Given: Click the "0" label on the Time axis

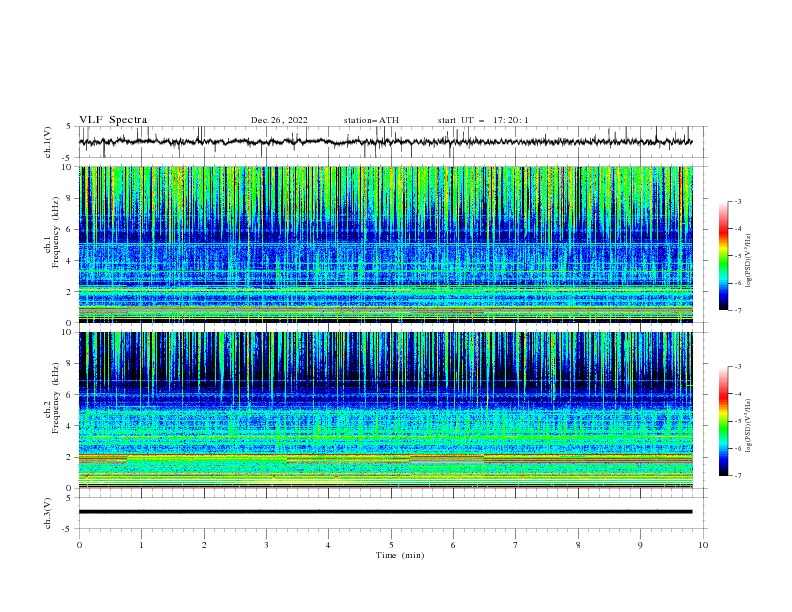Looking at the screenshot, I should tap(79, 545).
